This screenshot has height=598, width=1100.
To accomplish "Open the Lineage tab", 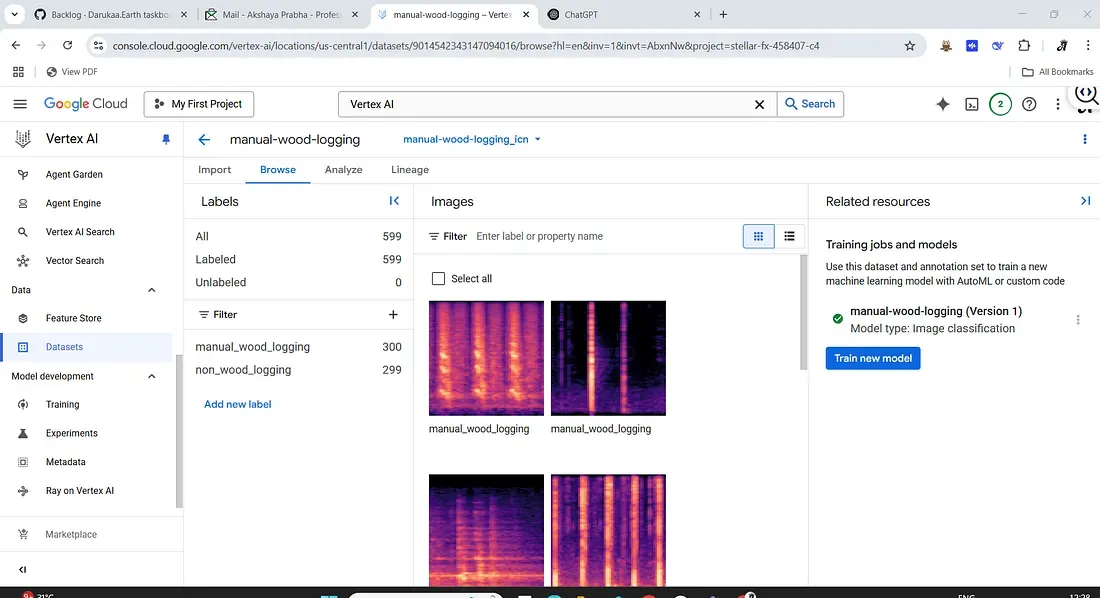I will [409, 170].
